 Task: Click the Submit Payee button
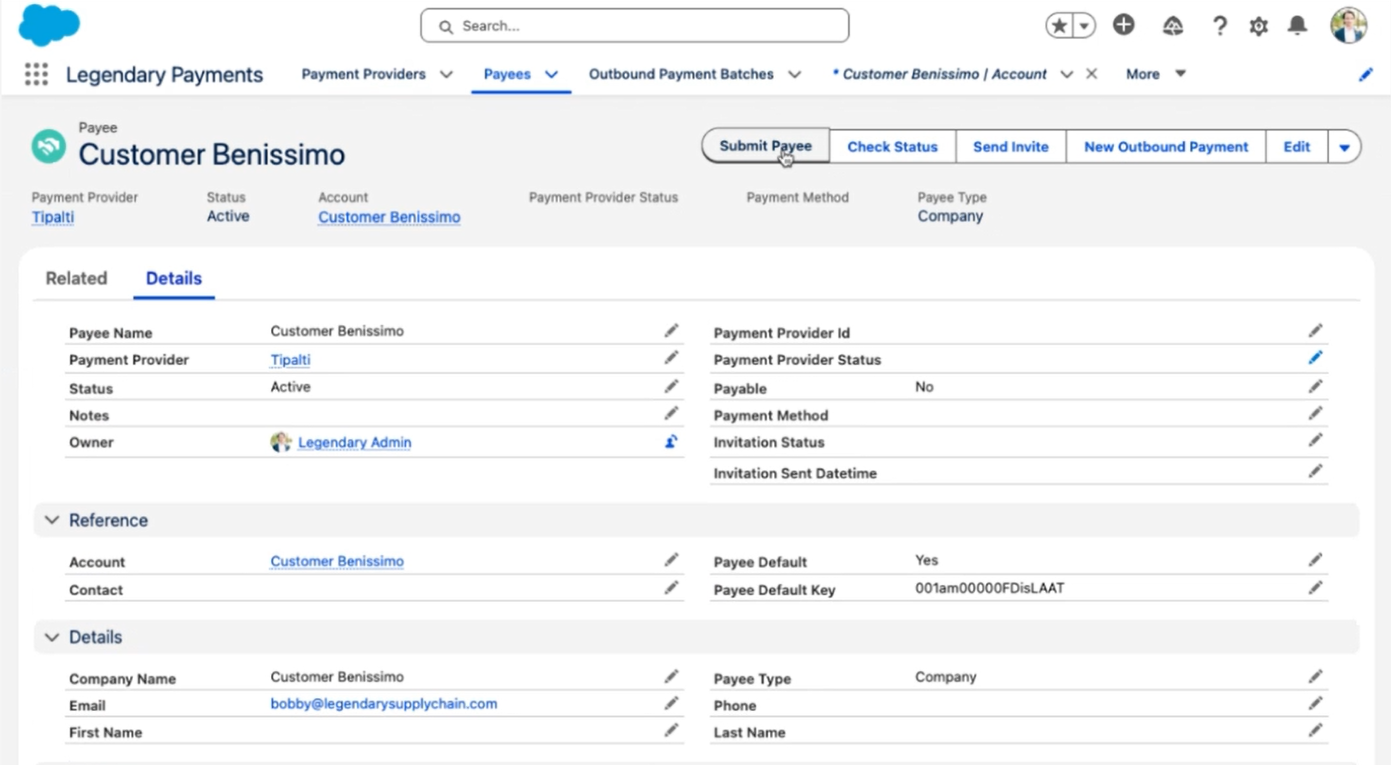click(x=765, y=146)
